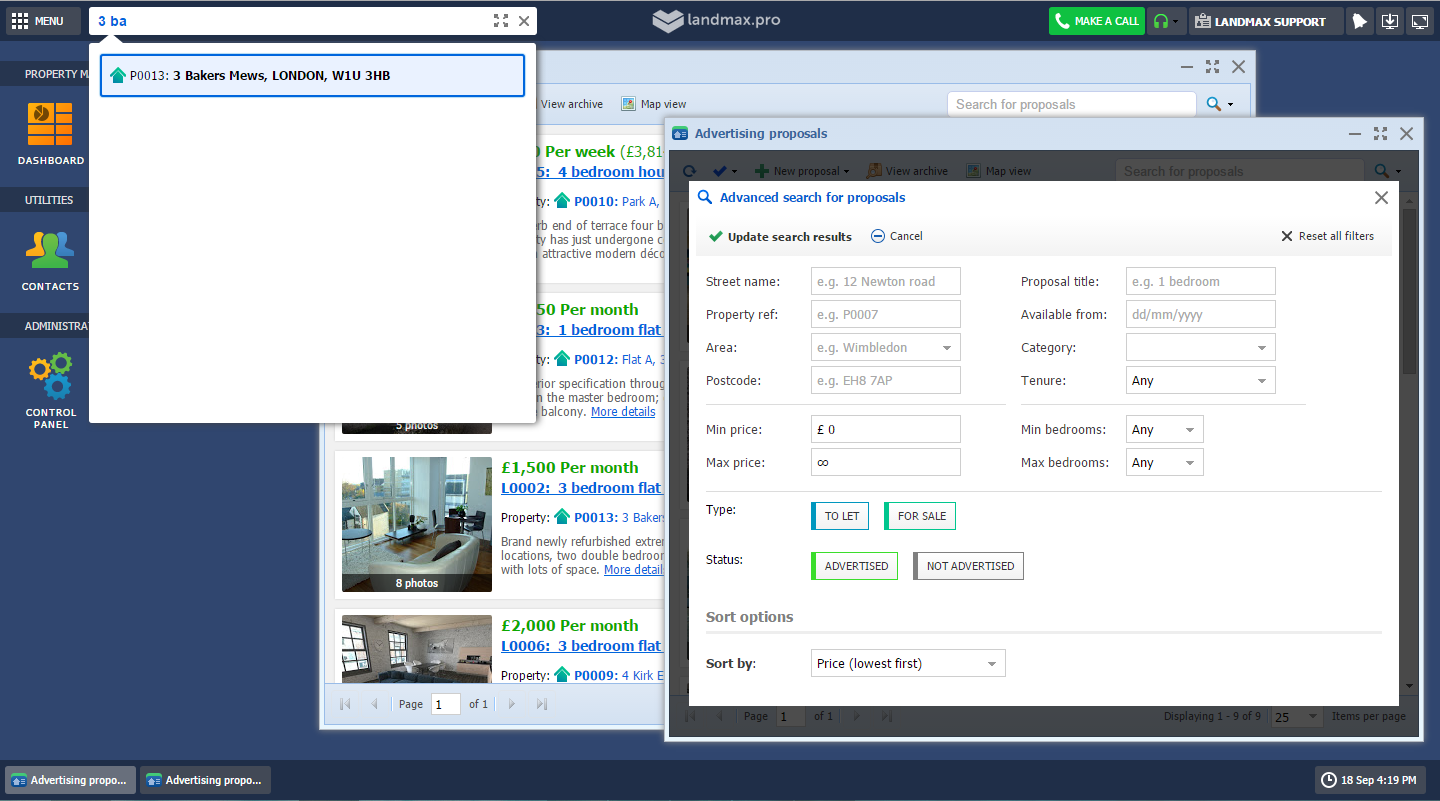1440x801 pixels.
Task: Switch to first Advertising proposals taskbar tab
Action: point(70,780)
